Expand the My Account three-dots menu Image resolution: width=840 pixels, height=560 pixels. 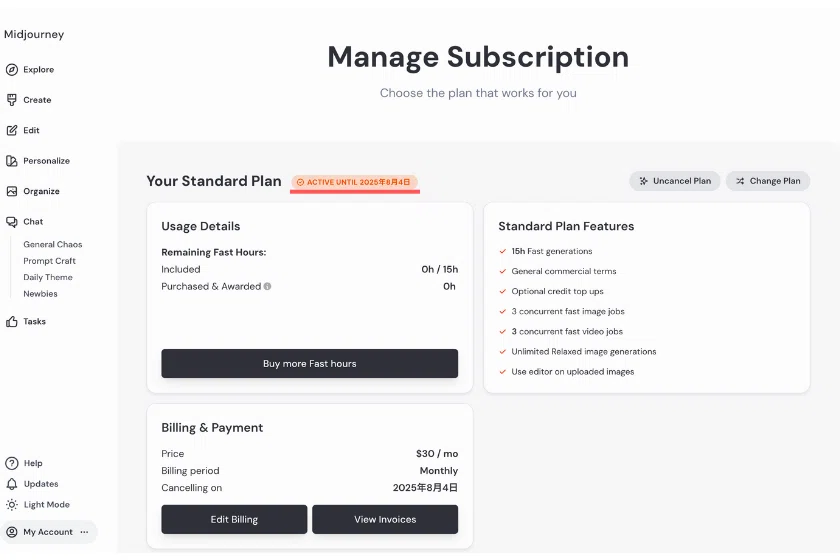[x=84, y=532]
